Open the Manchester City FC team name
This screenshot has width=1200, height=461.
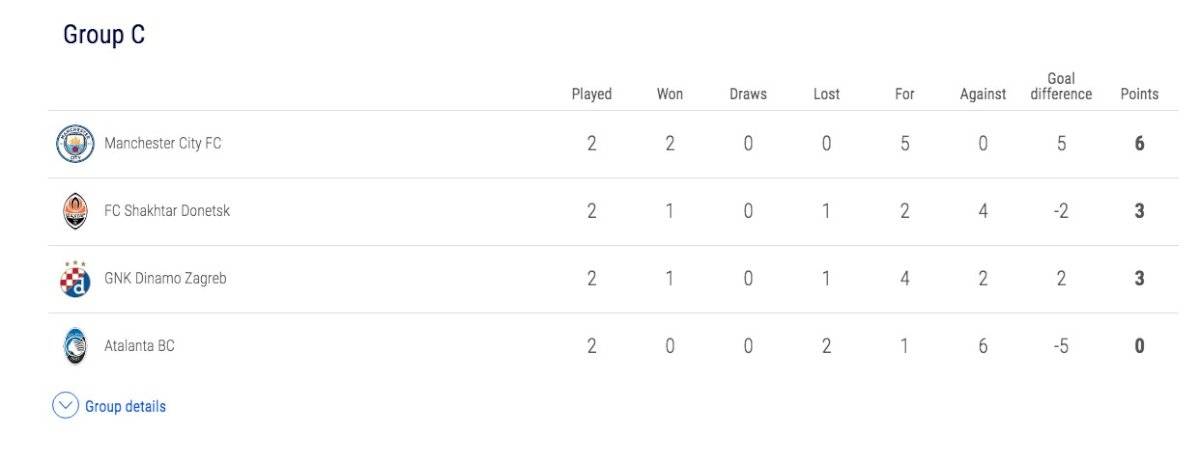[x=163, y=144]
